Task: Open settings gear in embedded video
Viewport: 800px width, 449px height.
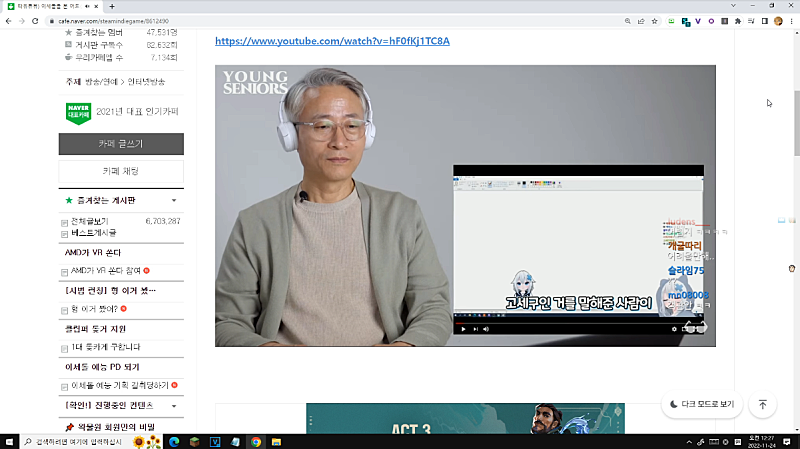Action: (673, 328)
